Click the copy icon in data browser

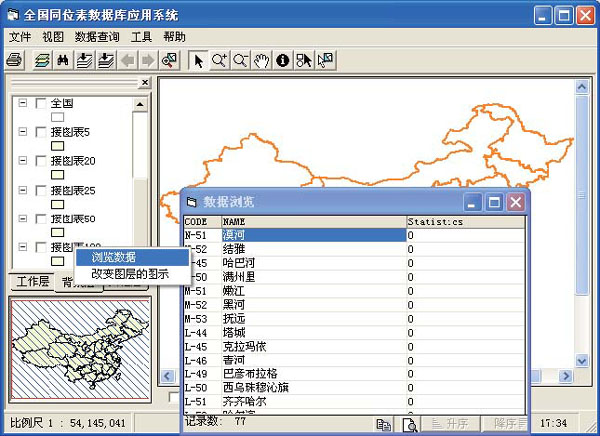[383, 424]
